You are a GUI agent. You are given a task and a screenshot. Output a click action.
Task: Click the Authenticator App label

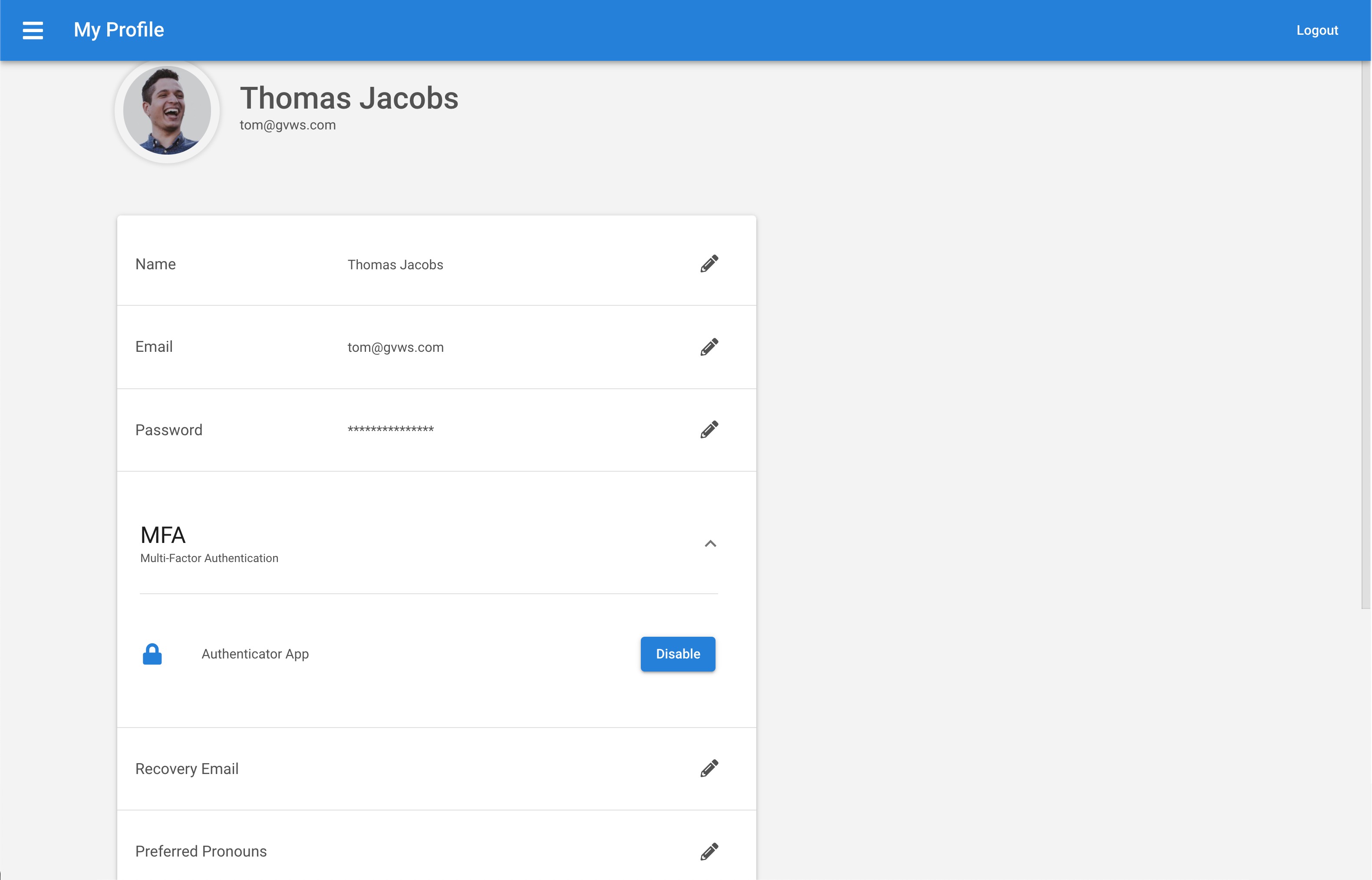(x=255, y=654)
